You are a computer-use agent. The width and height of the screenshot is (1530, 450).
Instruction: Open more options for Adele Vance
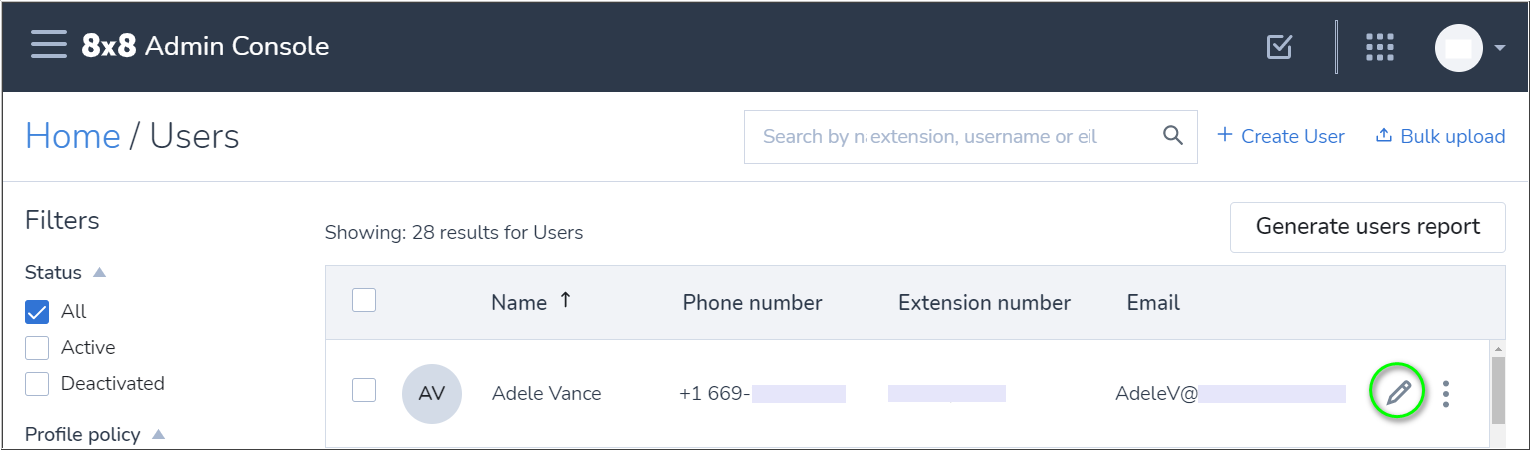pyautogui.click(x=1446, y=393)
